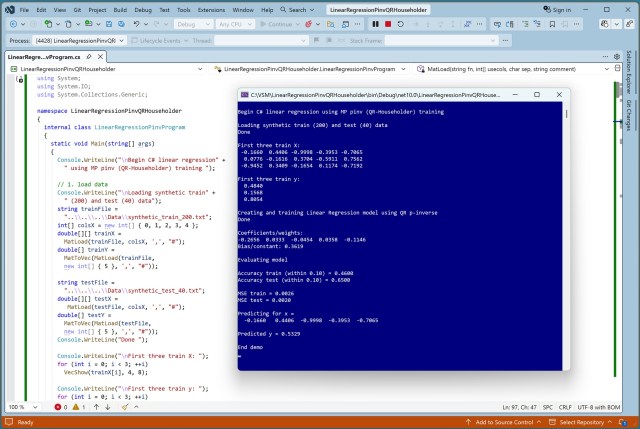
Task: Open the 100 % zoom level dropdown
Action: [23, 407]
